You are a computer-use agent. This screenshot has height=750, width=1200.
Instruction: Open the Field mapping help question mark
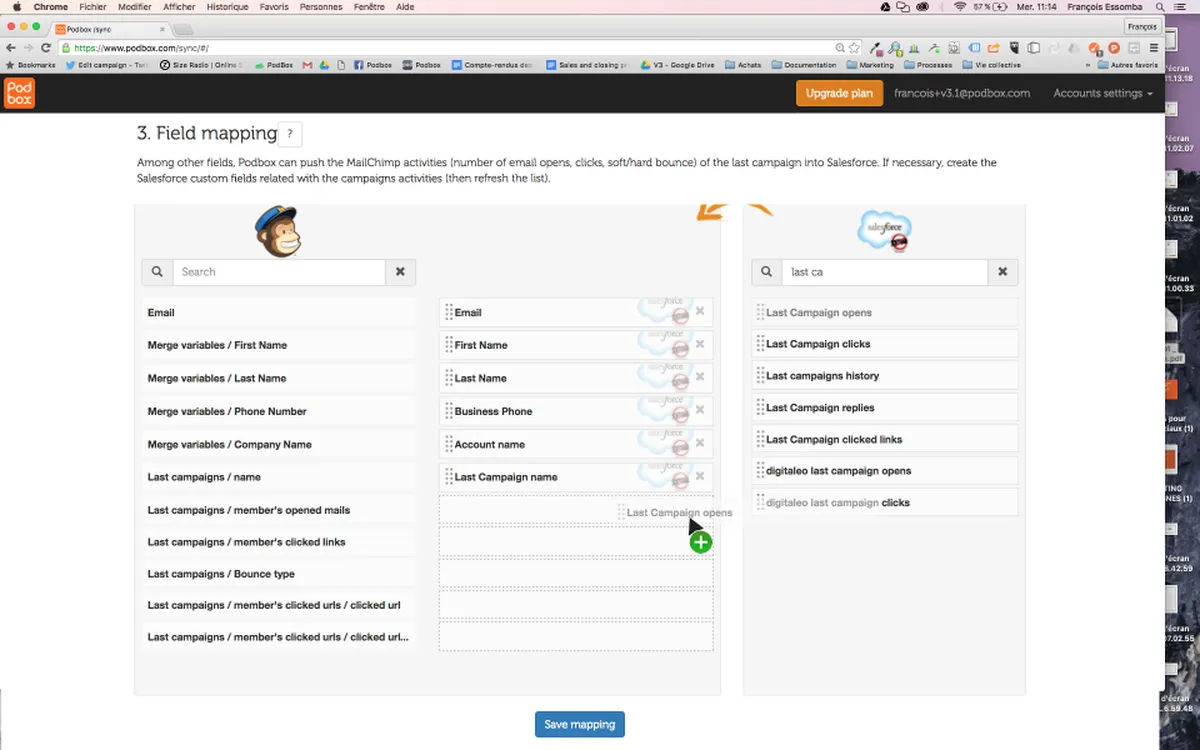point(289,134)
